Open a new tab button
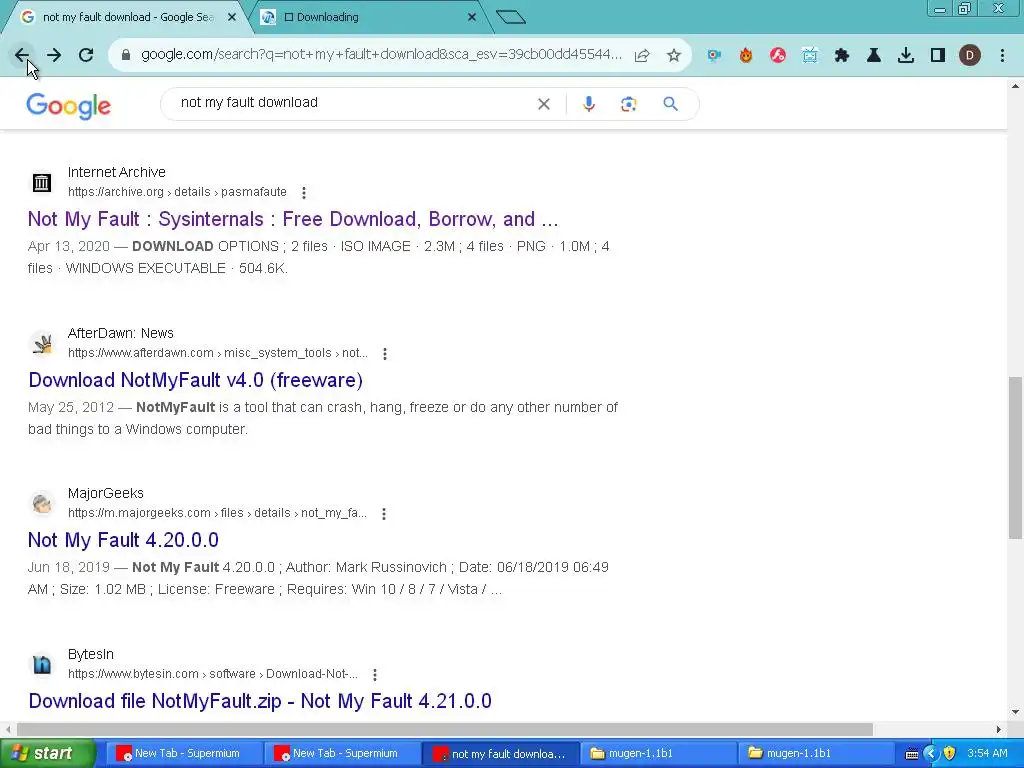 pyautogui.click(x=511, y=17)
